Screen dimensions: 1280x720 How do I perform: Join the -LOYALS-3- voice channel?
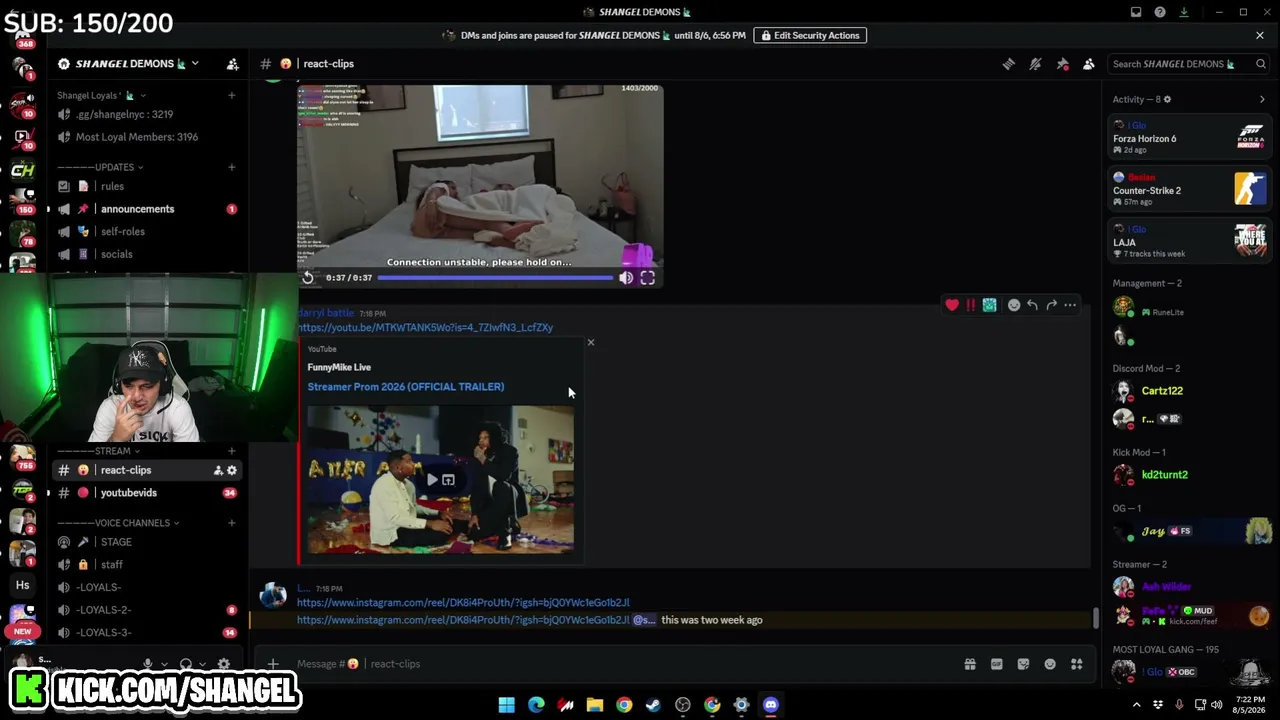(x=147, y=633)
